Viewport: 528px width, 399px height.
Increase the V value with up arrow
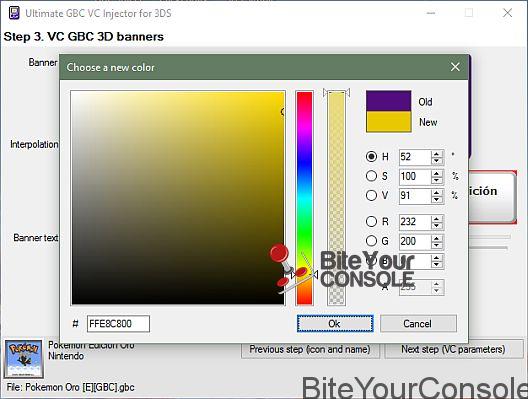point(437,192)
